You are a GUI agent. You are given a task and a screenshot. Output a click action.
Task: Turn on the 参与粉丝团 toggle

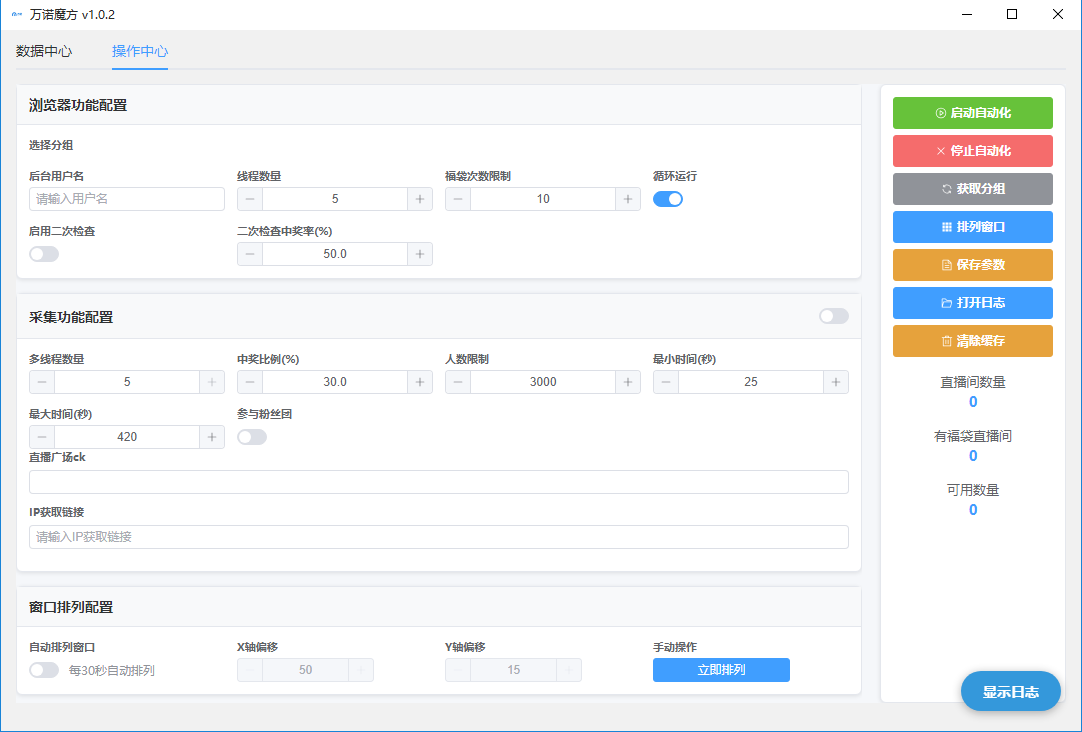(x=252, y=437)
